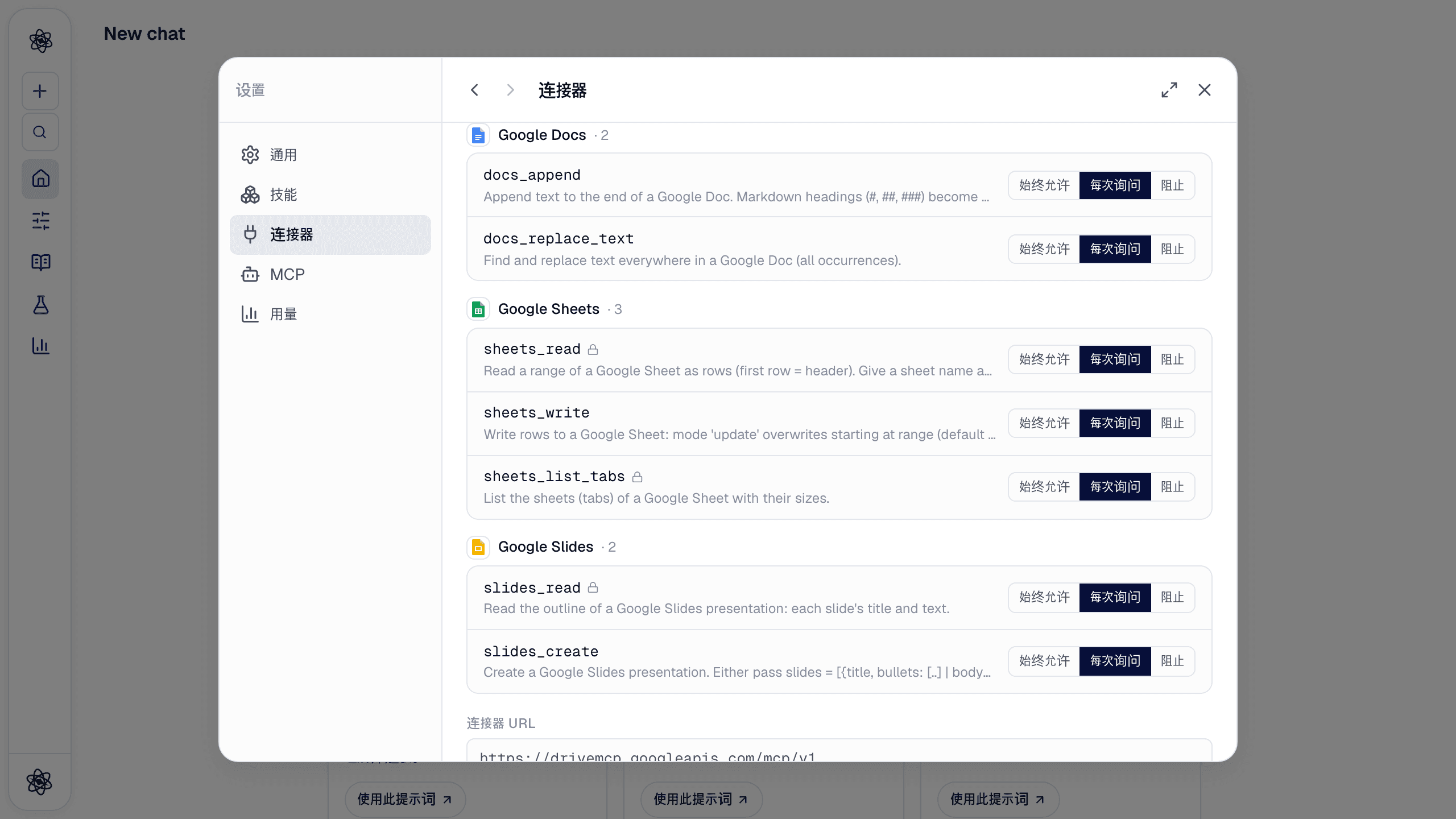Click the first 使用此提示词 button in New chat
The height and width of the screenshot is (819, 1456).
[405, 800]
